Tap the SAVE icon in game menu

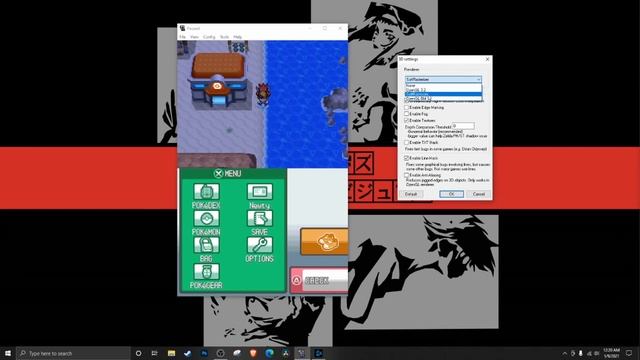click(x=260, y=218)
